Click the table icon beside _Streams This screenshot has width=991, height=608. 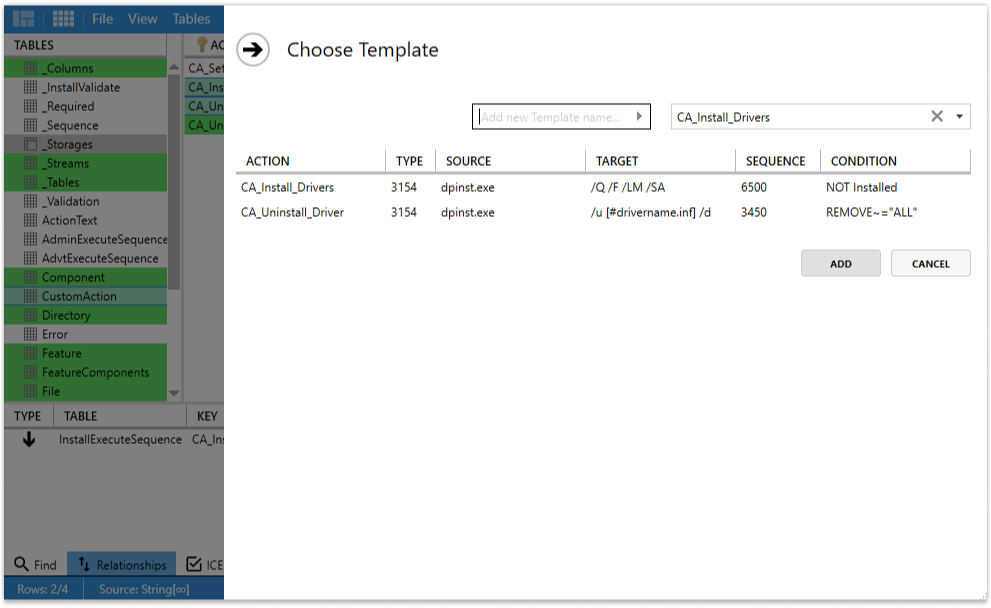click(x=30, y=163)
